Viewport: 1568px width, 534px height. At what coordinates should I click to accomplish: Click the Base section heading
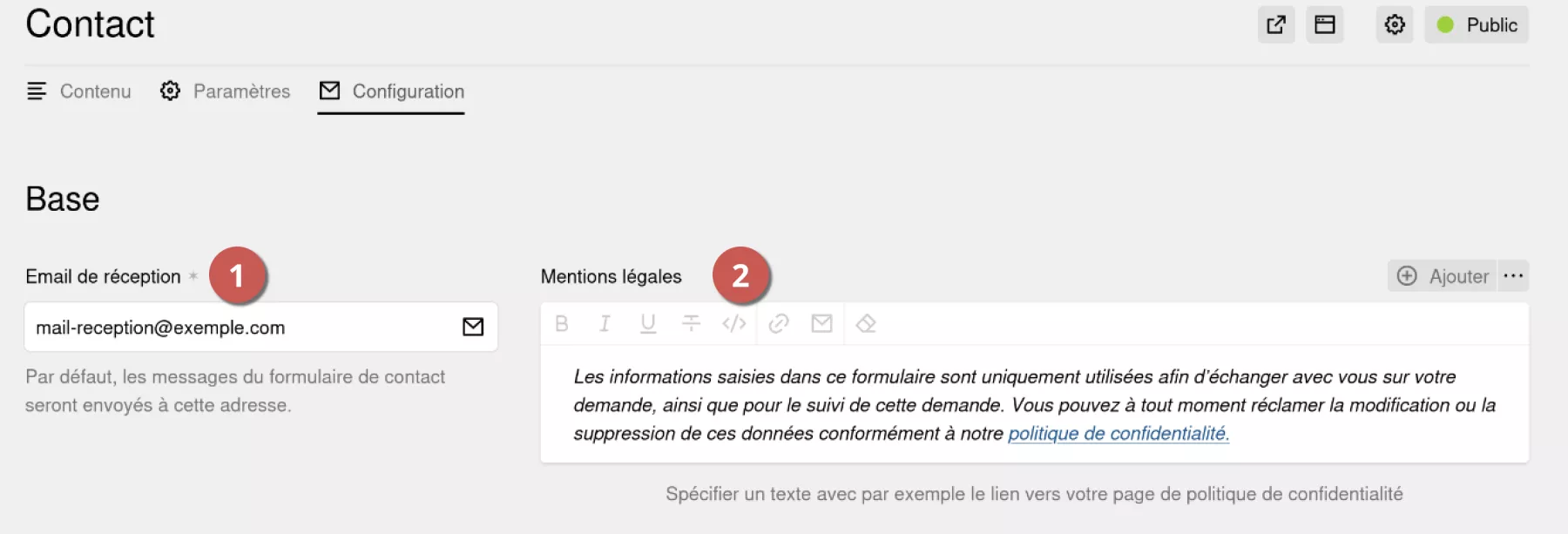pyautogui.click(x=63, y=199)
